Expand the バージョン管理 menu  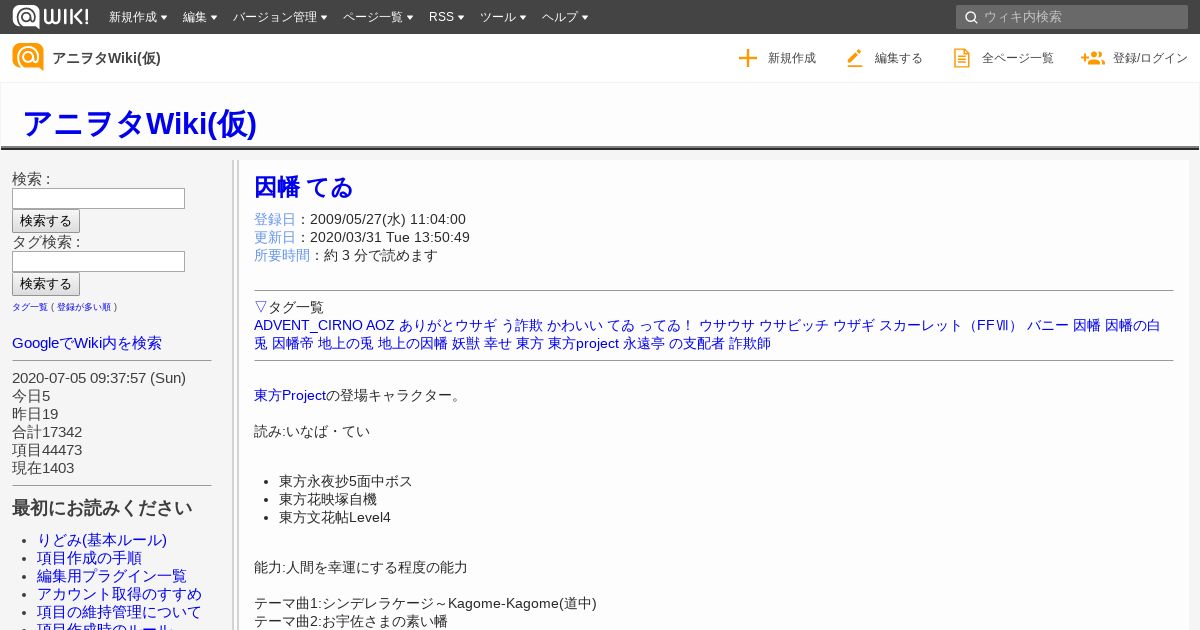pyautogui.click(x=280, y=17)
